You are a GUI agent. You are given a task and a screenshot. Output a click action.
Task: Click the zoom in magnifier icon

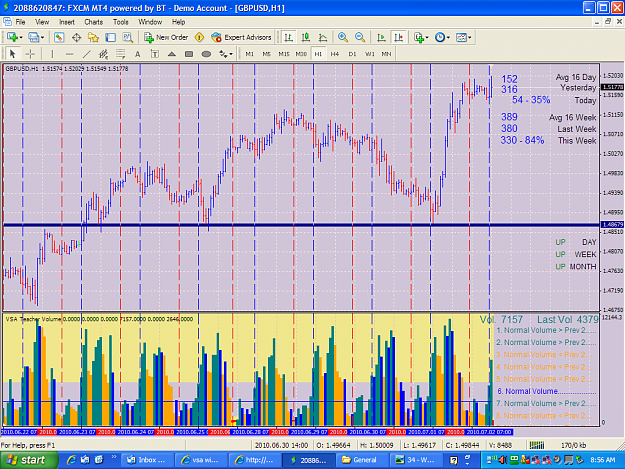pos(342,37)
